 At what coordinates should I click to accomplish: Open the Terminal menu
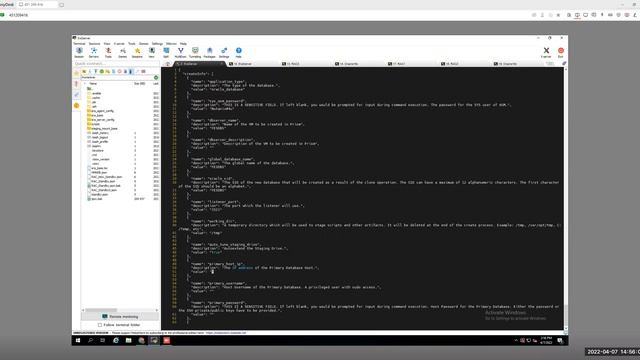click(79, 44)
